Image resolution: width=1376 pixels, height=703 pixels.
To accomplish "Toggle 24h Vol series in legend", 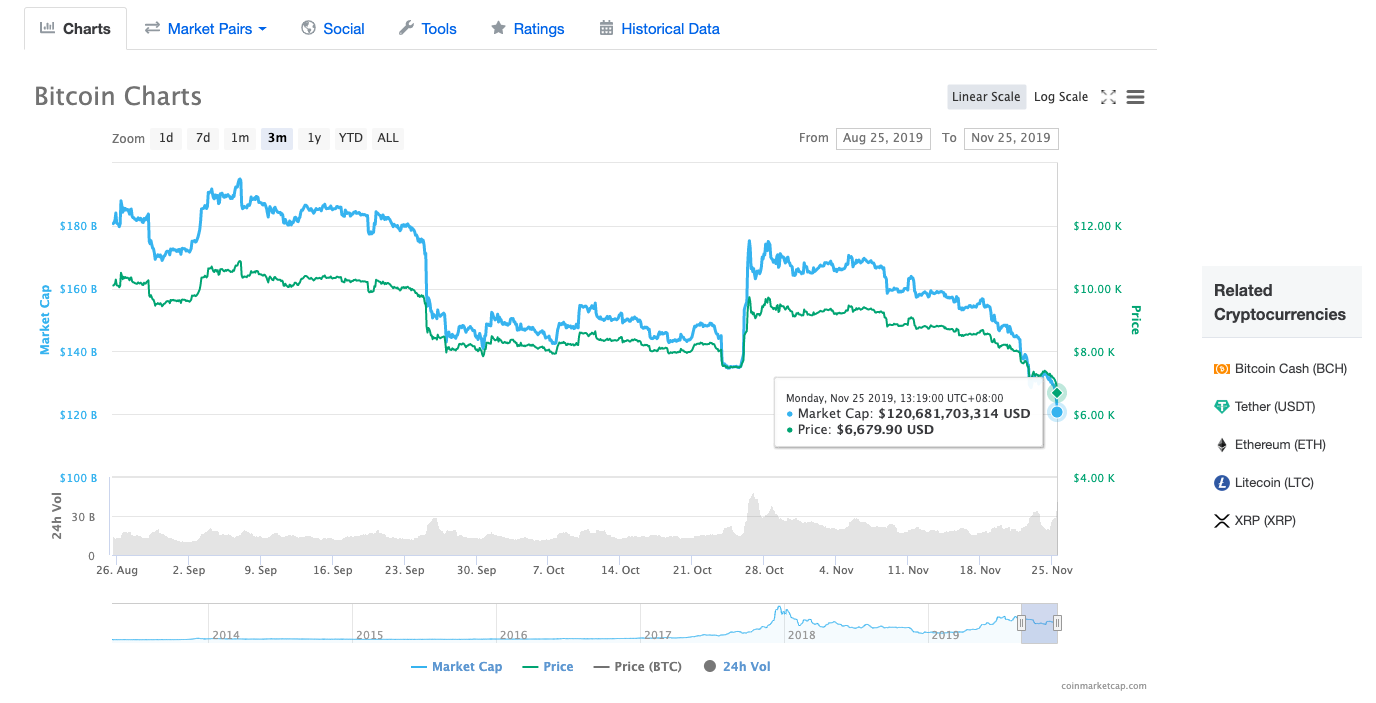I will click(737, 666).
